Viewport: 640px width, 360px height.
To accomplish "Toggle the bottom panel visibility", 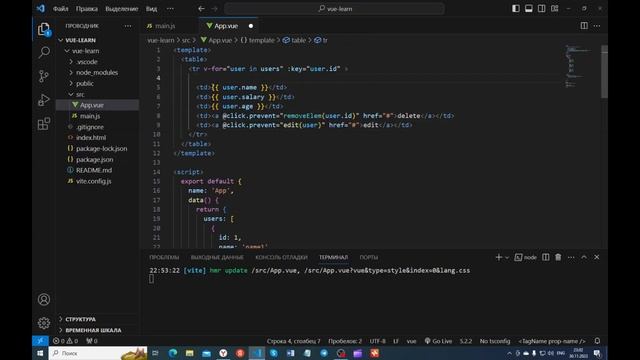I will pyautogui.click(x=529, y=9).
